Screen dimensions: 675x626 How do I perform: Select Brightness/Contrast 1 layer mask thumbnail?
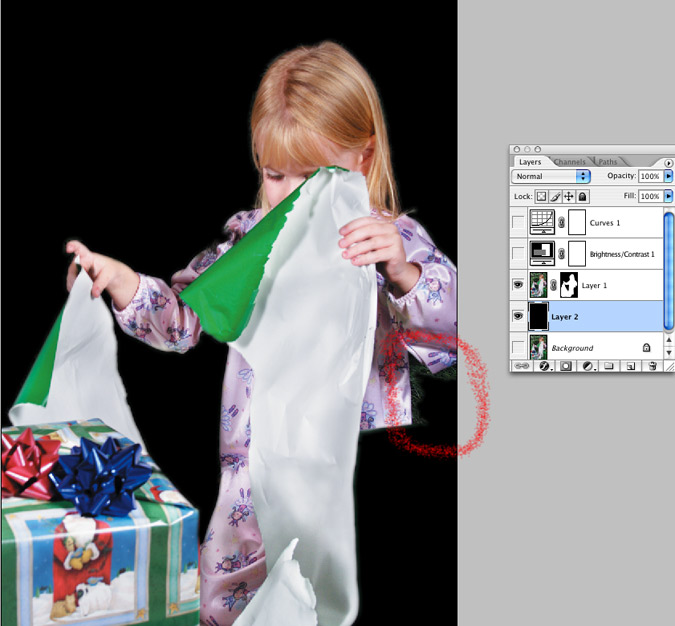pyautogui.click(x=577, y=254)
